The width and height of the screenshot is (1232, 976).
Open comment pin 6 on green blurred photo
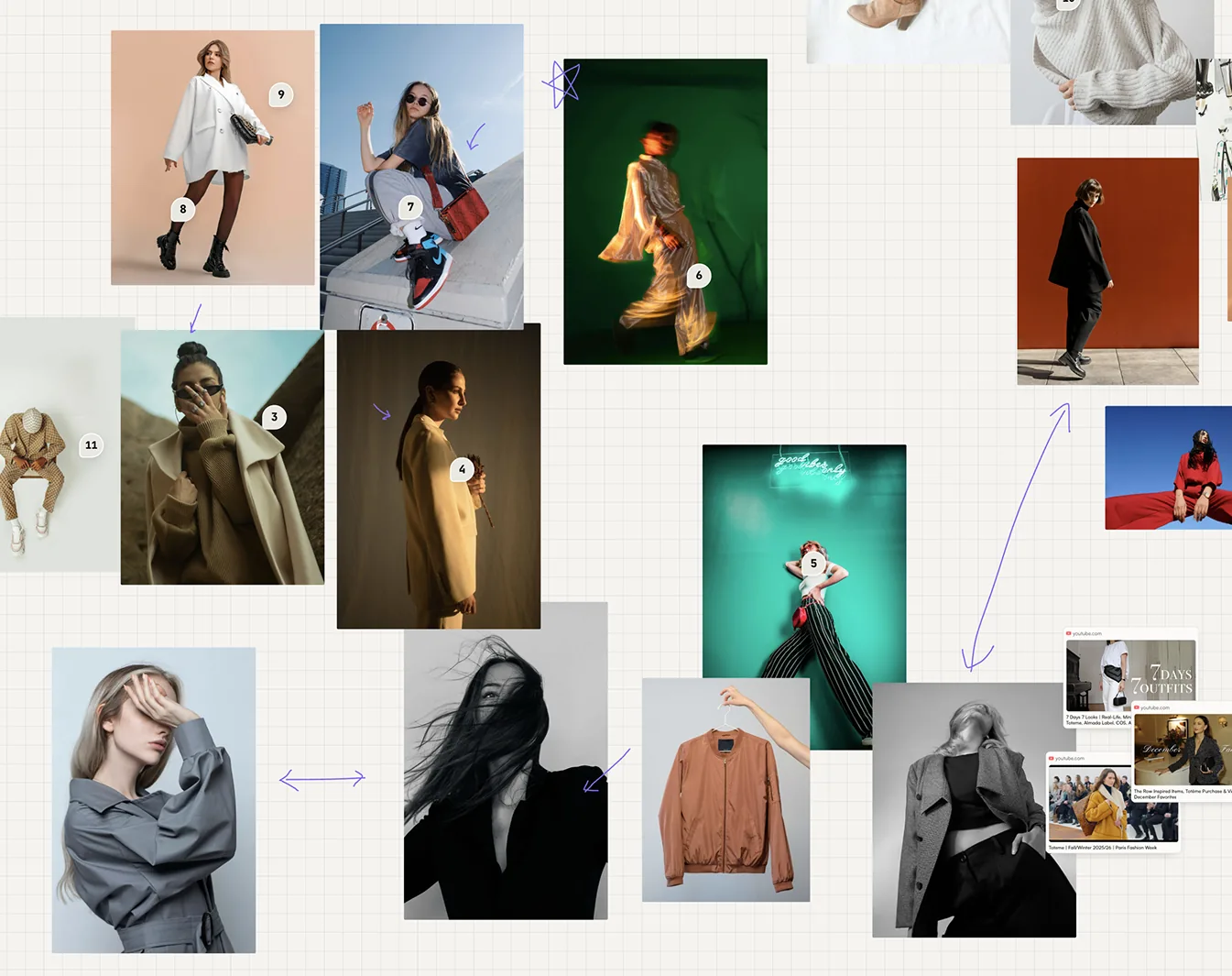coord(699,275)
